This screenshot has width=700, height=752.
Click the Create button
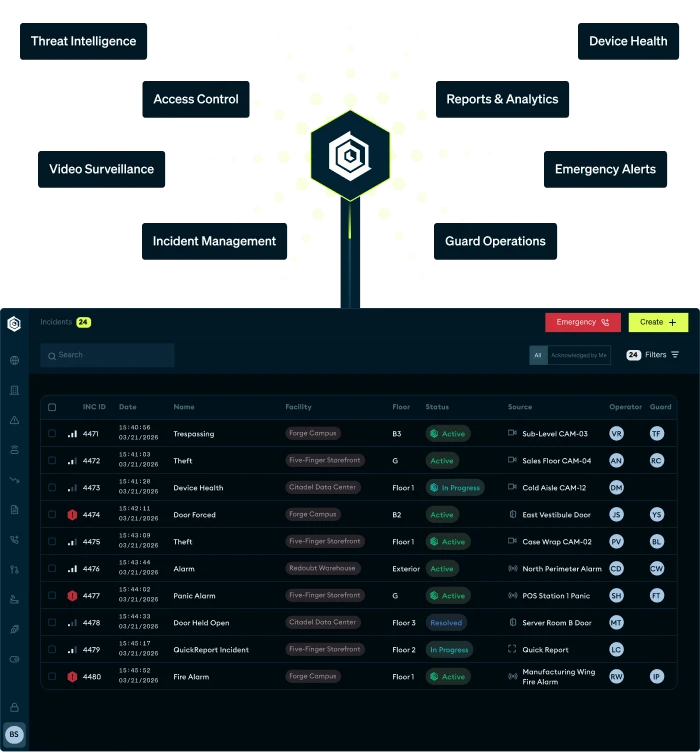[658, 322]
